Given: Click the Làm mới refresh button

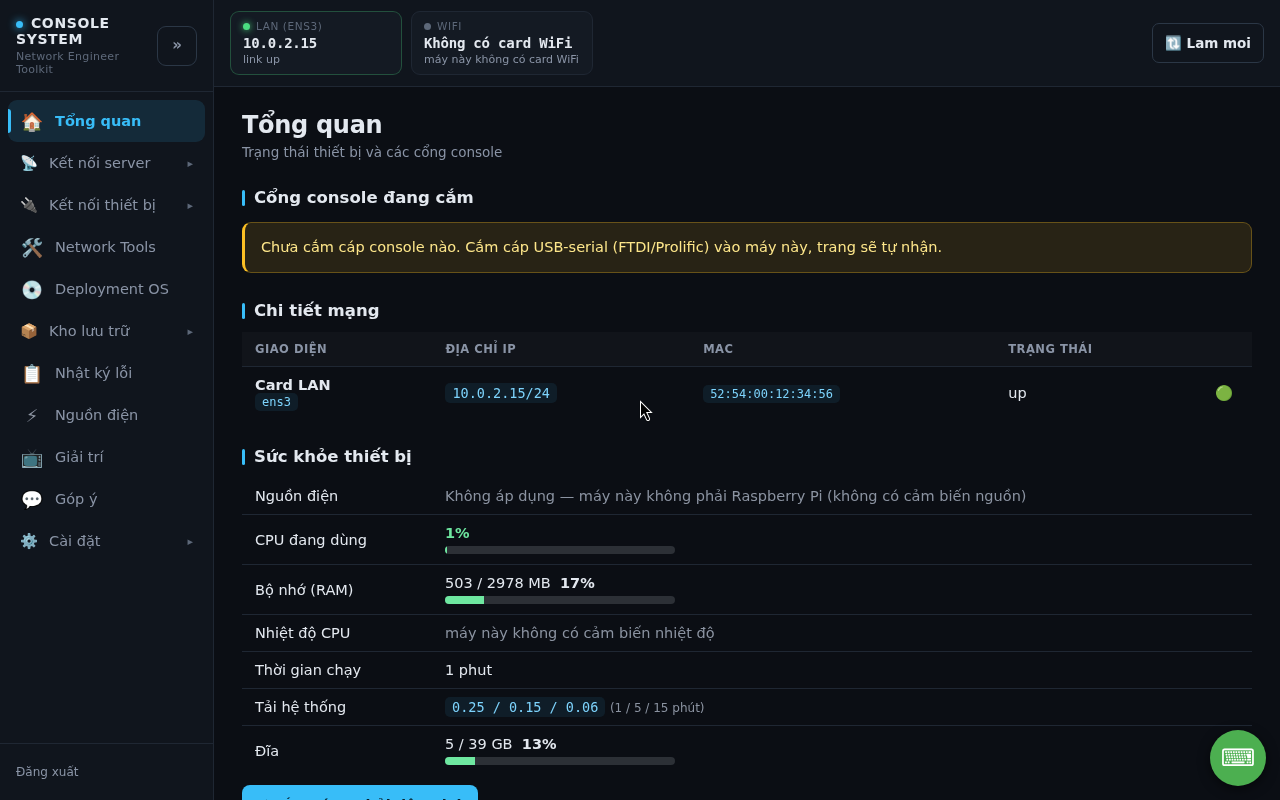Looking at the screenshot, I should [x=1208, y=43].
